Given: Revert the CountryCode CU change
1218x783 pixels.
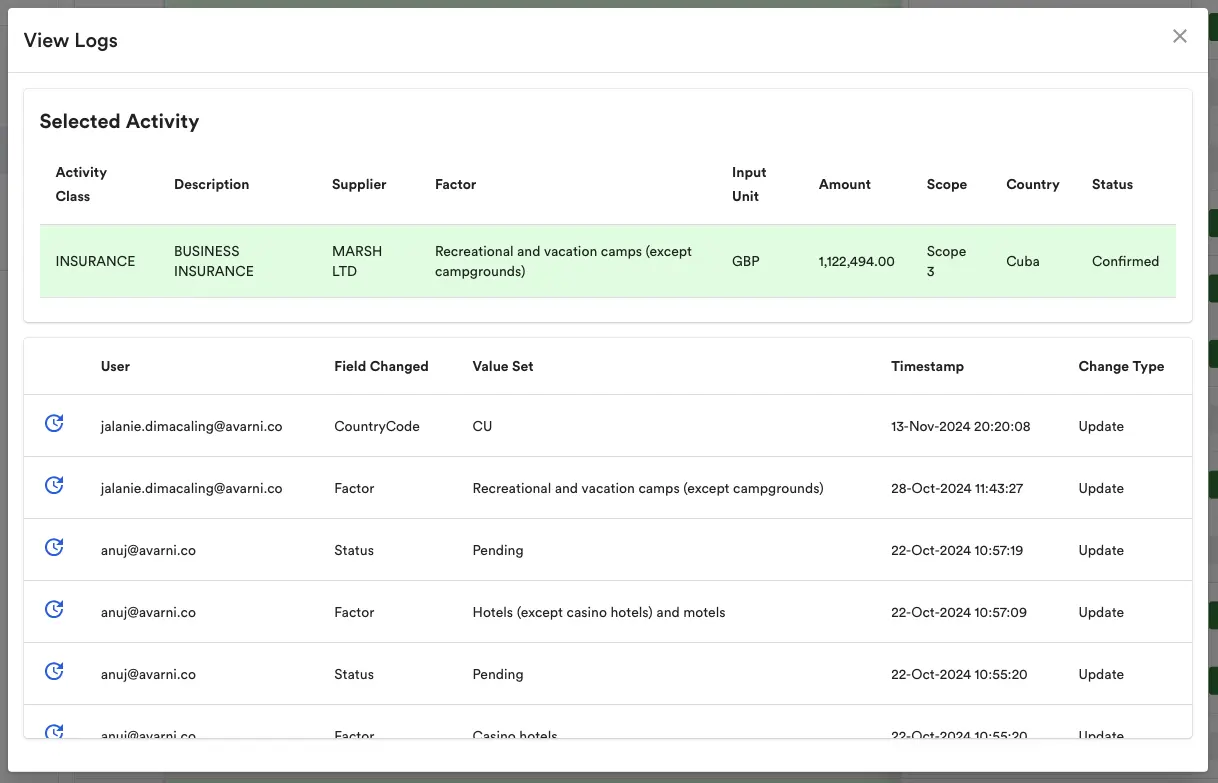Looking at the screenshot, I should pos(55,424).
